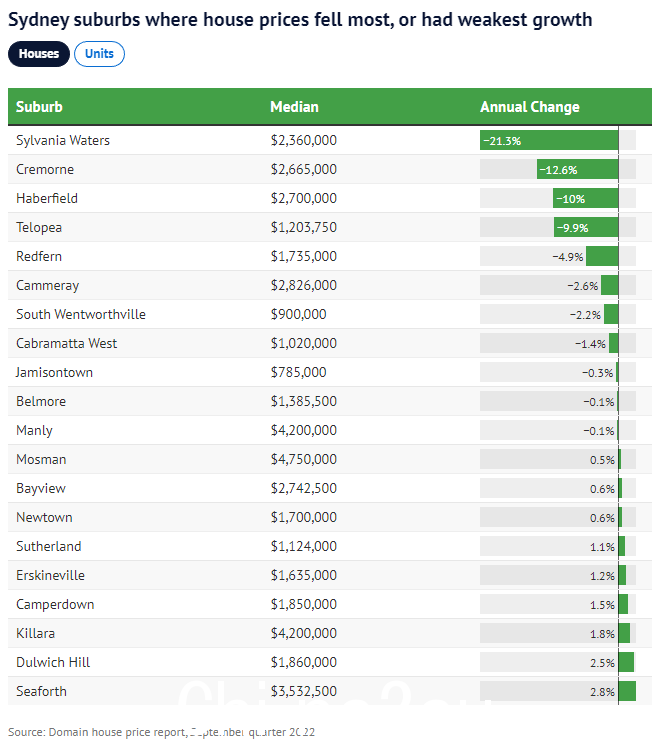Click the chart title about Sydney suburbs
Image resolution: width=669 pixels, height=740 pixels.
[x=300, y=20]
